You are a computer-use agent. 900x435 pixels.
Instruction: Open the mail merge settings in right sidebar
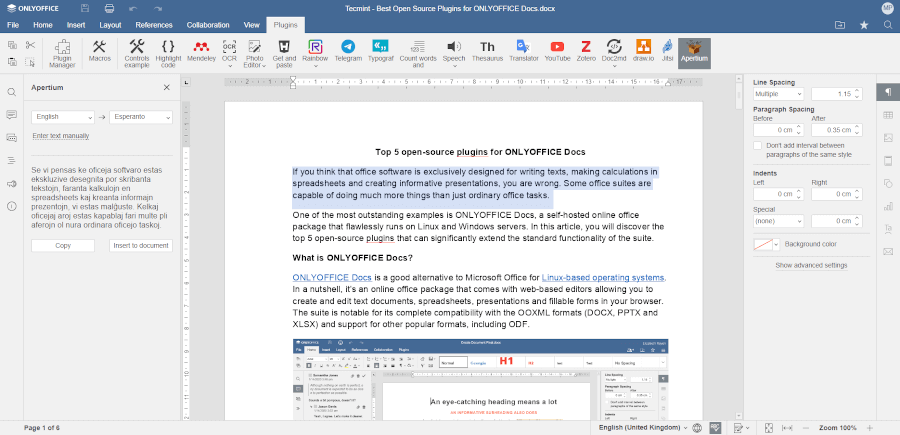[x=889, y=251]
